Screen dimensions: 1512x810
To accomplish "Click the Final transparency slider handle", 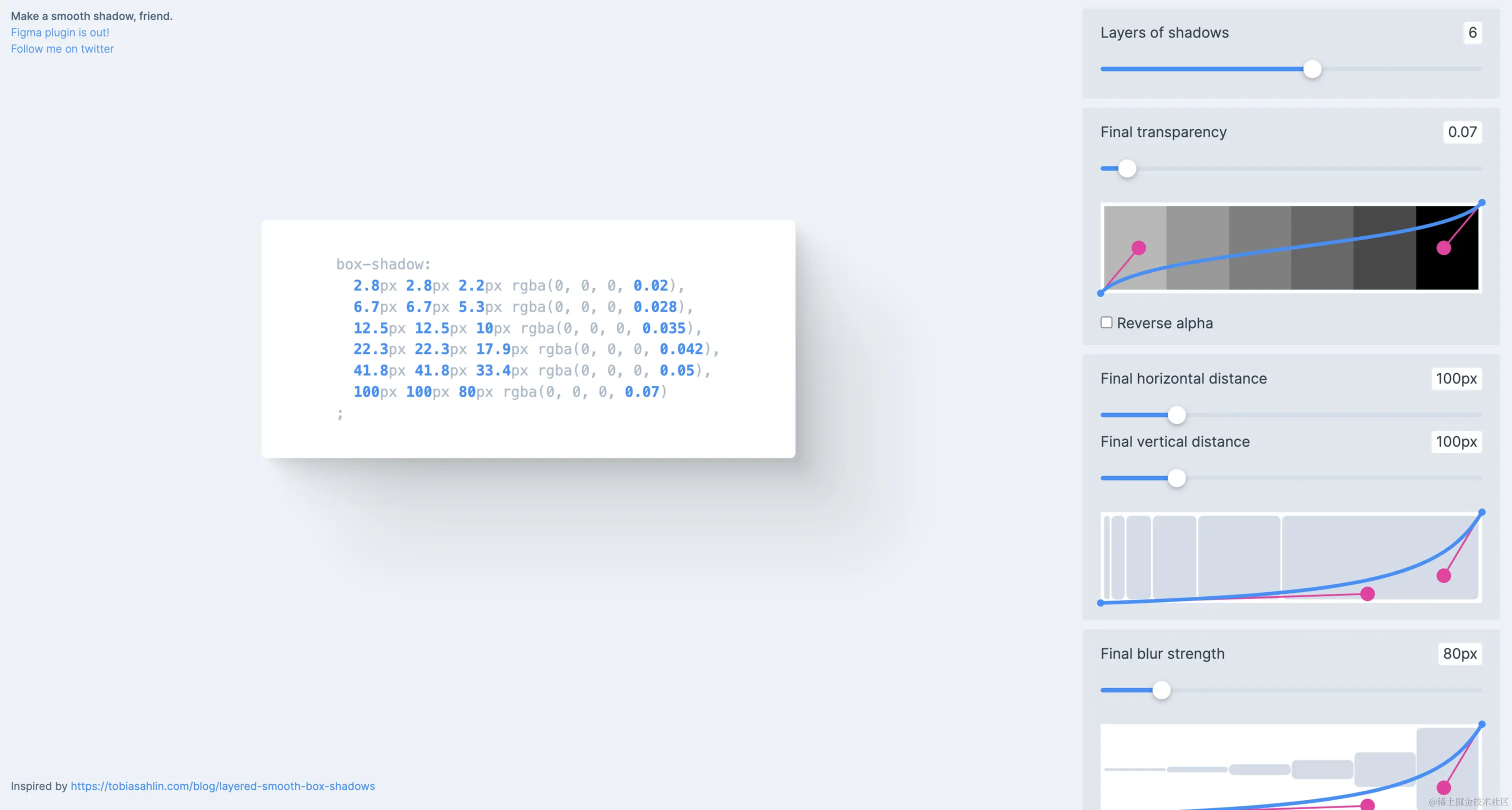I will click(1127, 168).
